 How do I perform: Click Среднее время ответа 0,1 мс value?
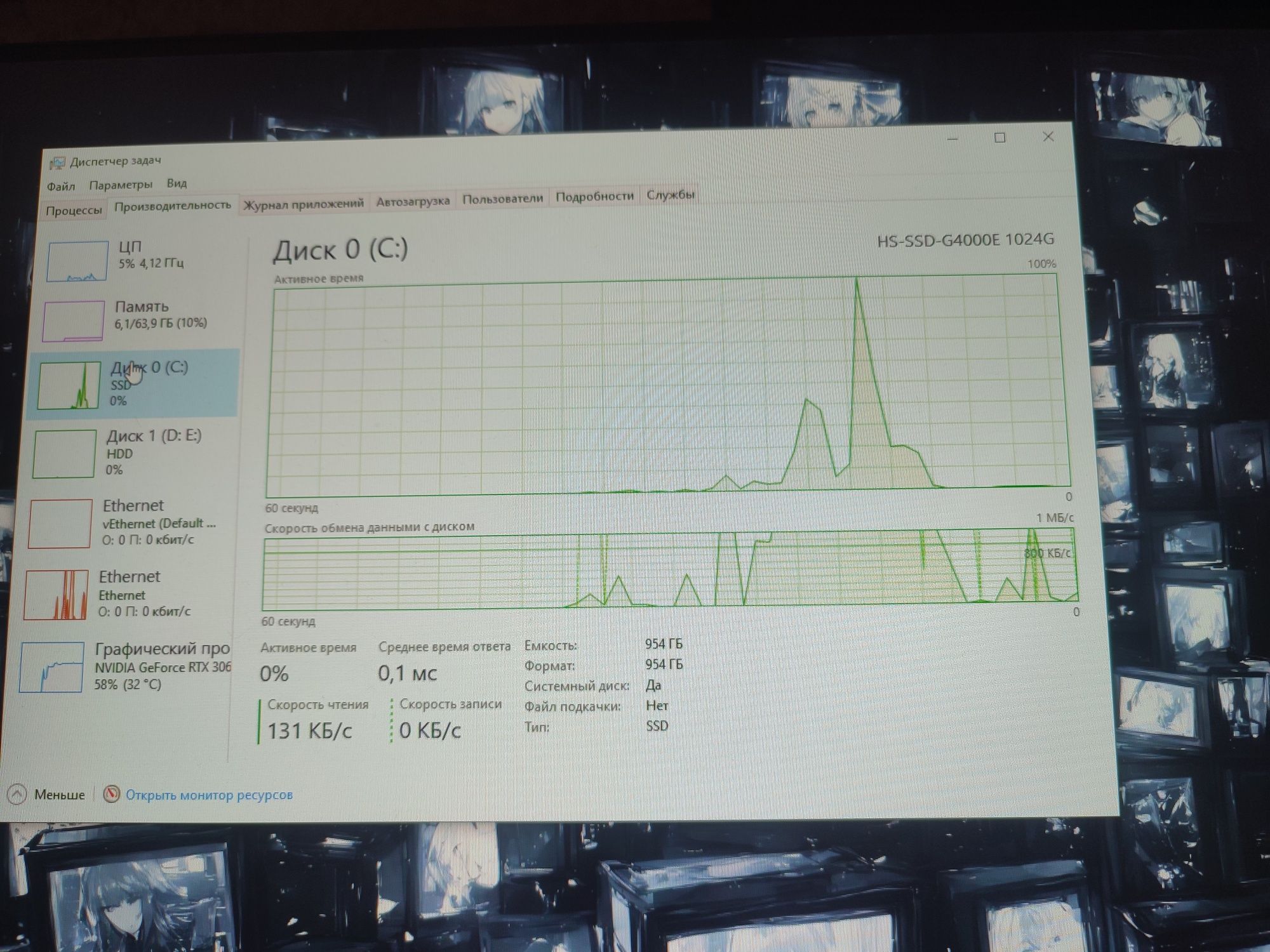point(407,673)
